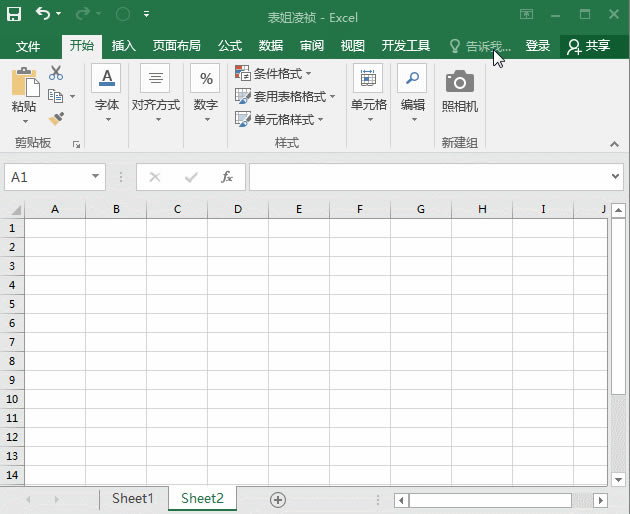The width and height of the screenshot is (630, 514).
Task: Click the 登录 sign-in button
Action: [x=538, y=46]
